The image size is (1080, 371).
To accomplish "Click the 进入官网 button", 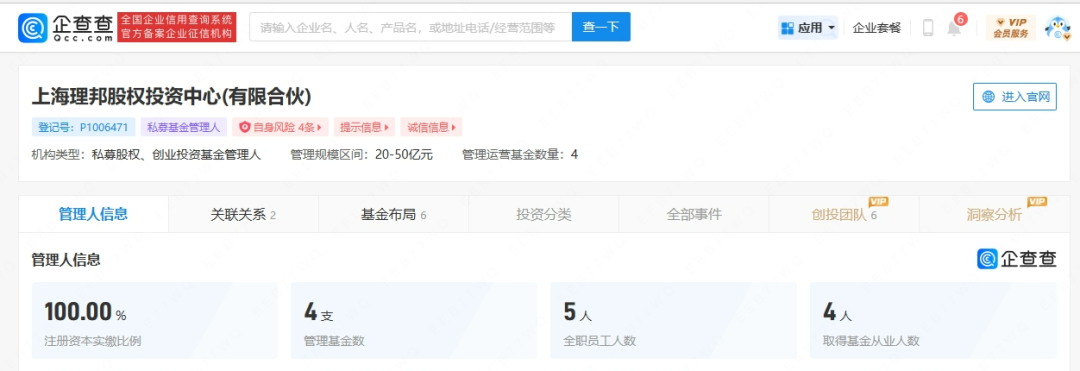I will 1015,96.
